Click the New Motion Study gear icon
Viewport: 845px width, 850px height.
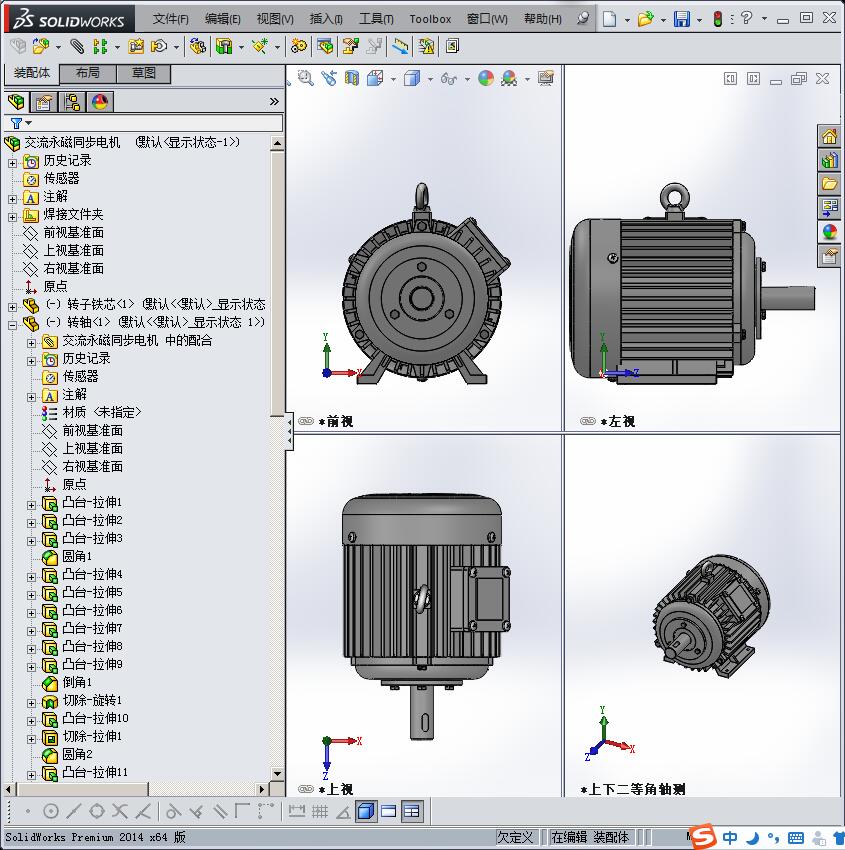coord(299,47)
